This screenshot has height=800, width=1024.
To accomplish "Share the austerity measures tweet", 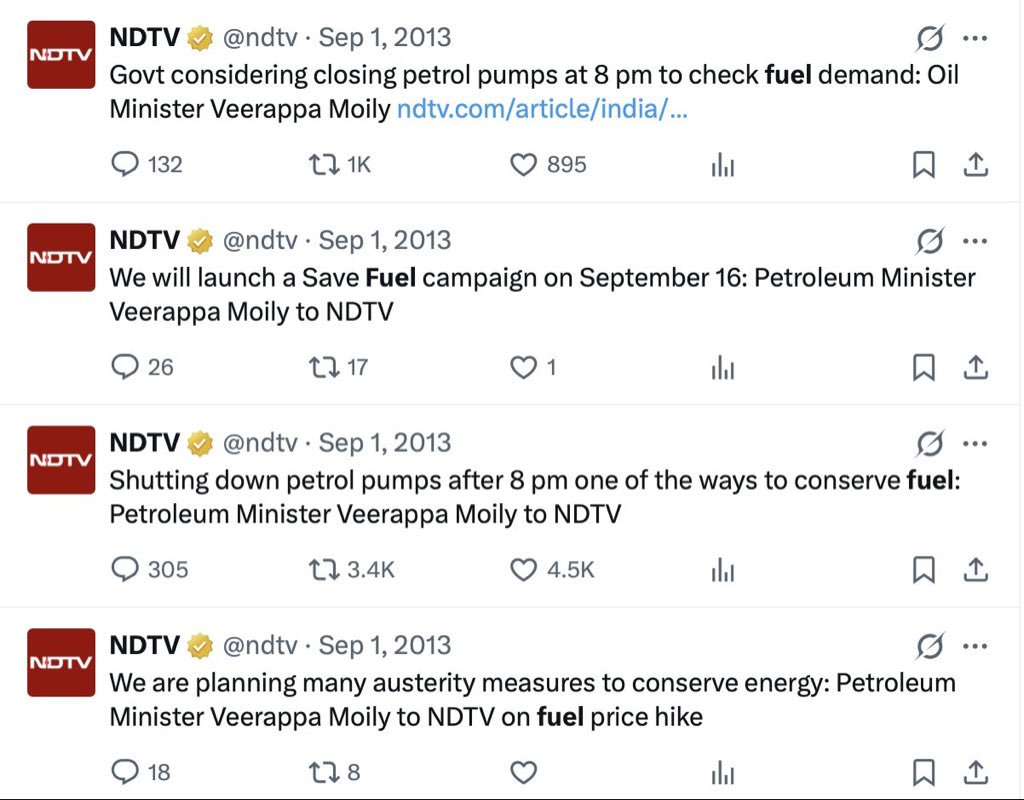I will click(x=976, y=772).
